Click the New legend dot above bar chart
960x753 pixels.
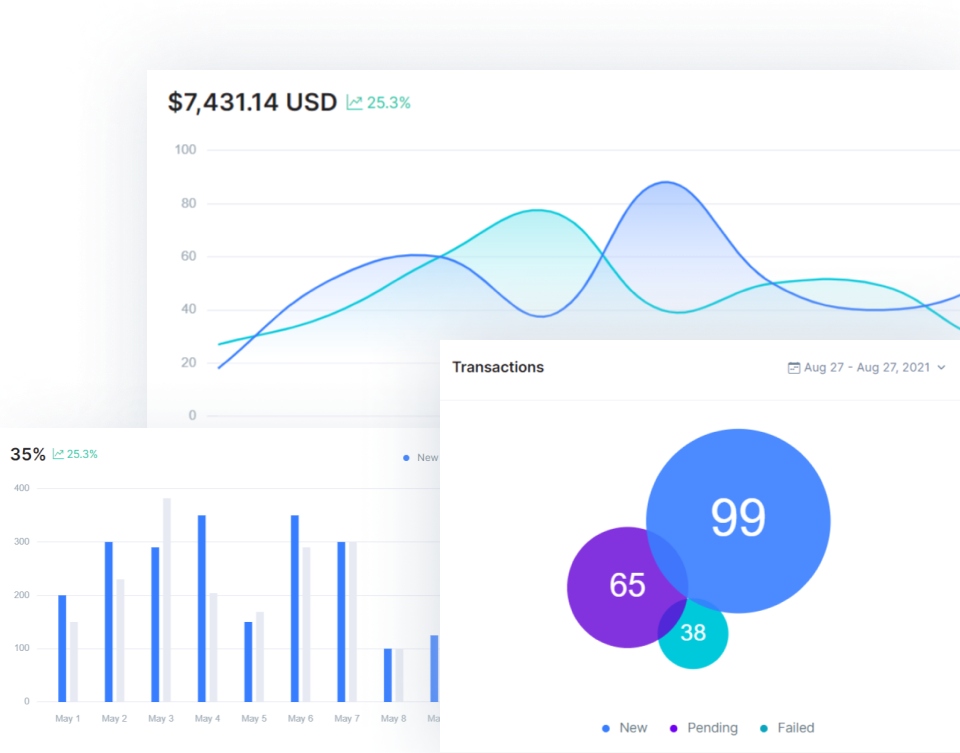pos(406,458)
